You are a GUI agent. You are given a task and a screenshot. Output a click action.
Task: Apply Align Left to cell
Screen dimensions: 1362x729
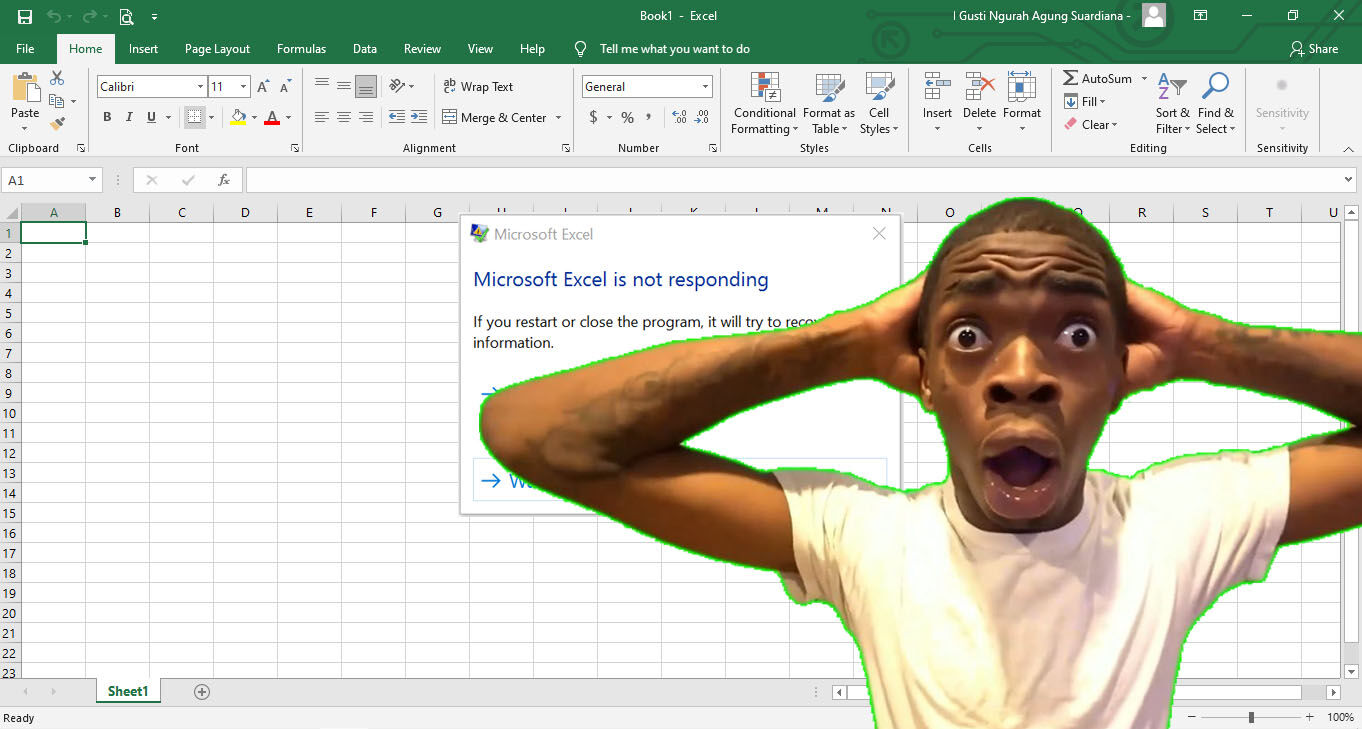click(x=322, y=117)
